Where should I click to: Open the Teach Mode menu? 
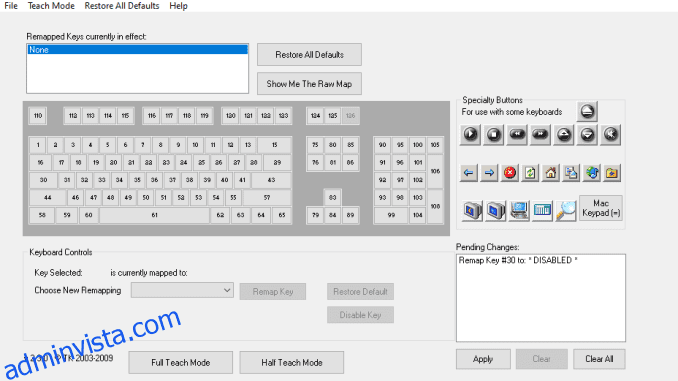coord(51,6)
